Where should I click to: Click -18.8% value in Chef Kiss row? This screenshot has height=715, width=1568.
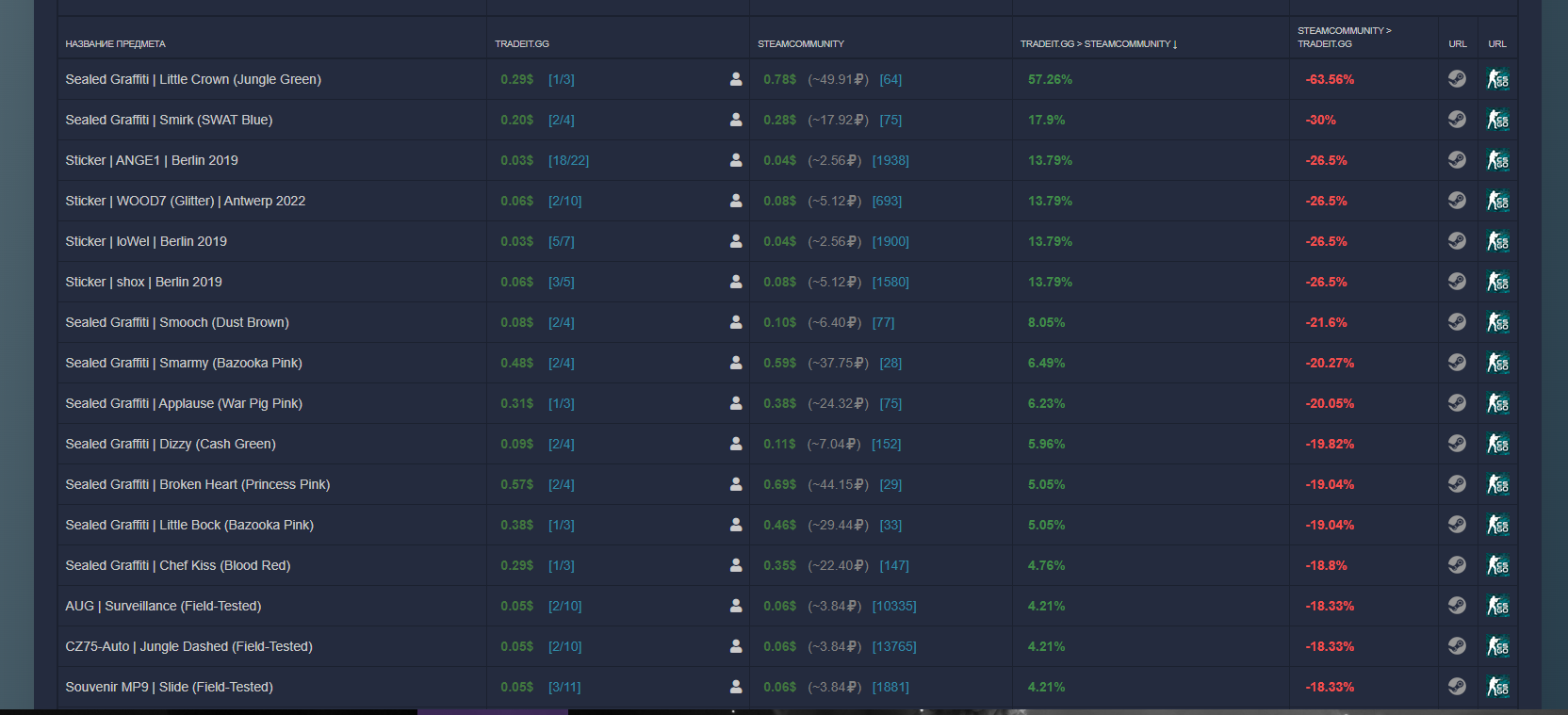point(1326,565)
